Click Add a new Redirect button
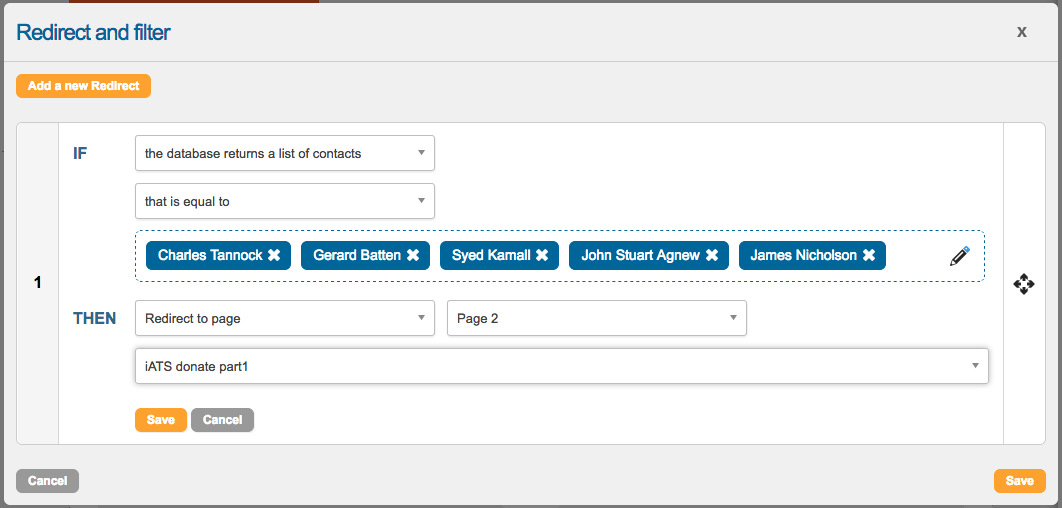 pyautogui.click(x=83, y=86)
